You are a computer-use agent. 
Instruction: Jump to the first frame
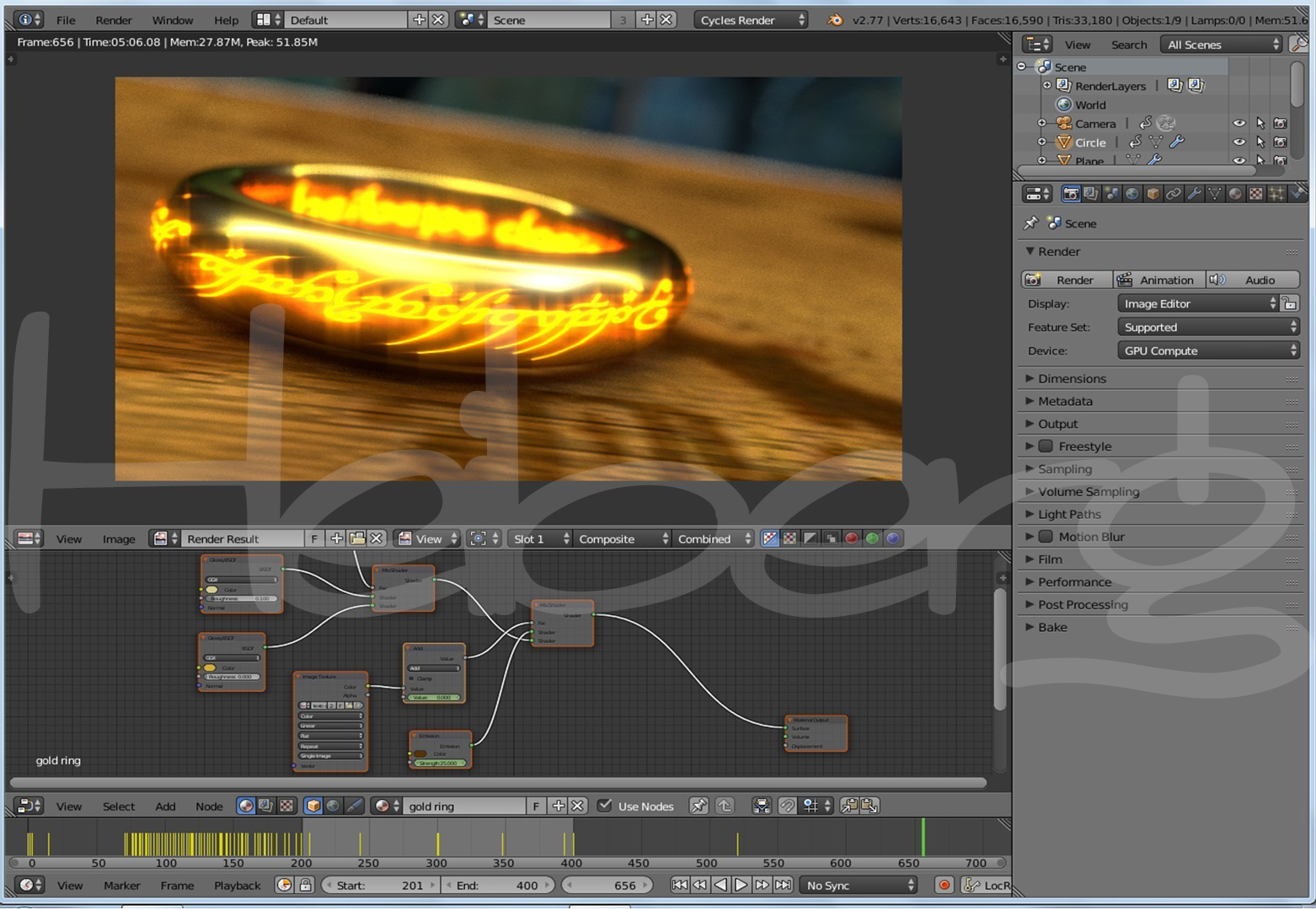pos(679,885)
